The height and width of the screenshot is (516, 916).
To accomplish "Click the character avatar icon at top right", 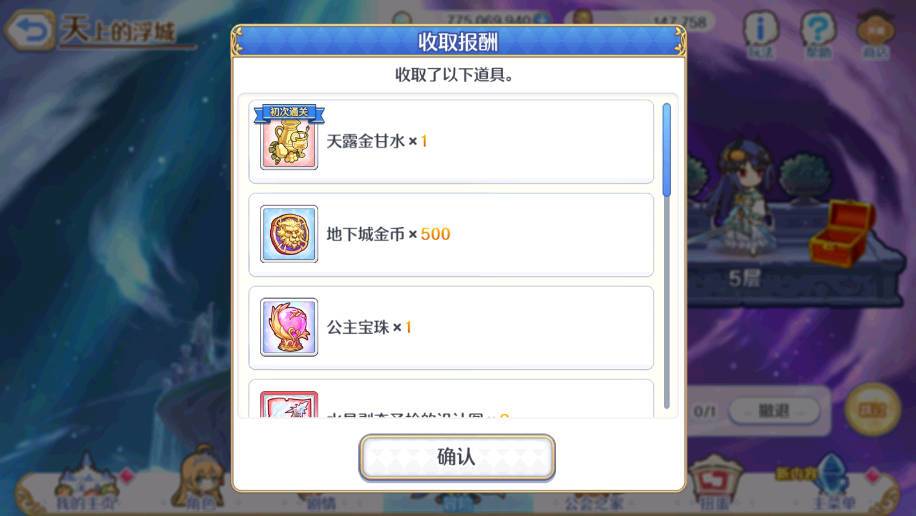I will pyautogui.click(x=875, y=30).
